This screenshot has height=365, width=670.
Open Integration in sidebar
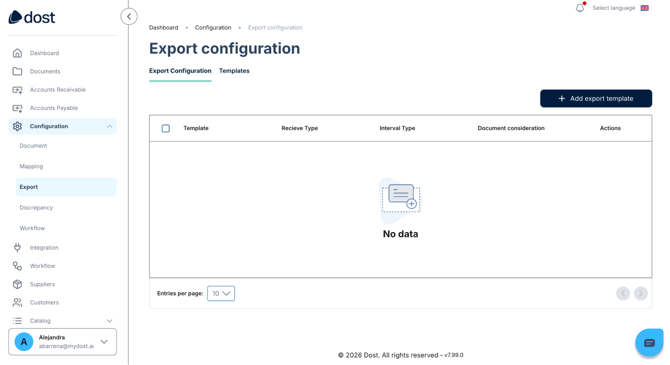click(x=44, y=247)
